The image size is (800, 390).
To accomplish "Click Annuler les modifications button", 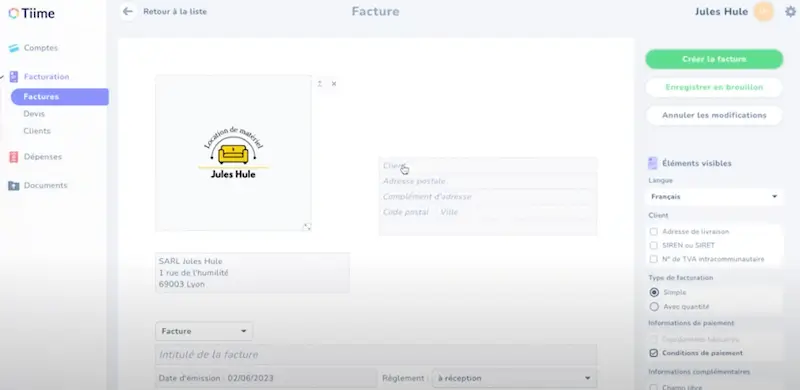I will [714, 115].
